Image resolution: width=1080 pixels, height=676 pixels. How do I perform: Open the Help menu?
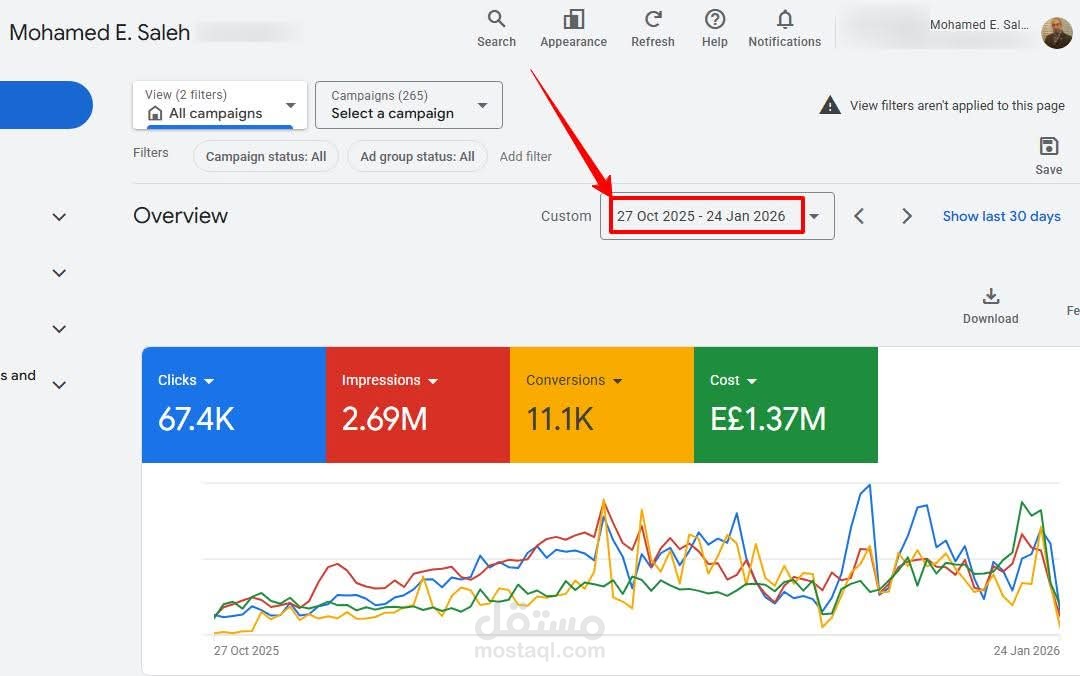click(x=715, y=28)
